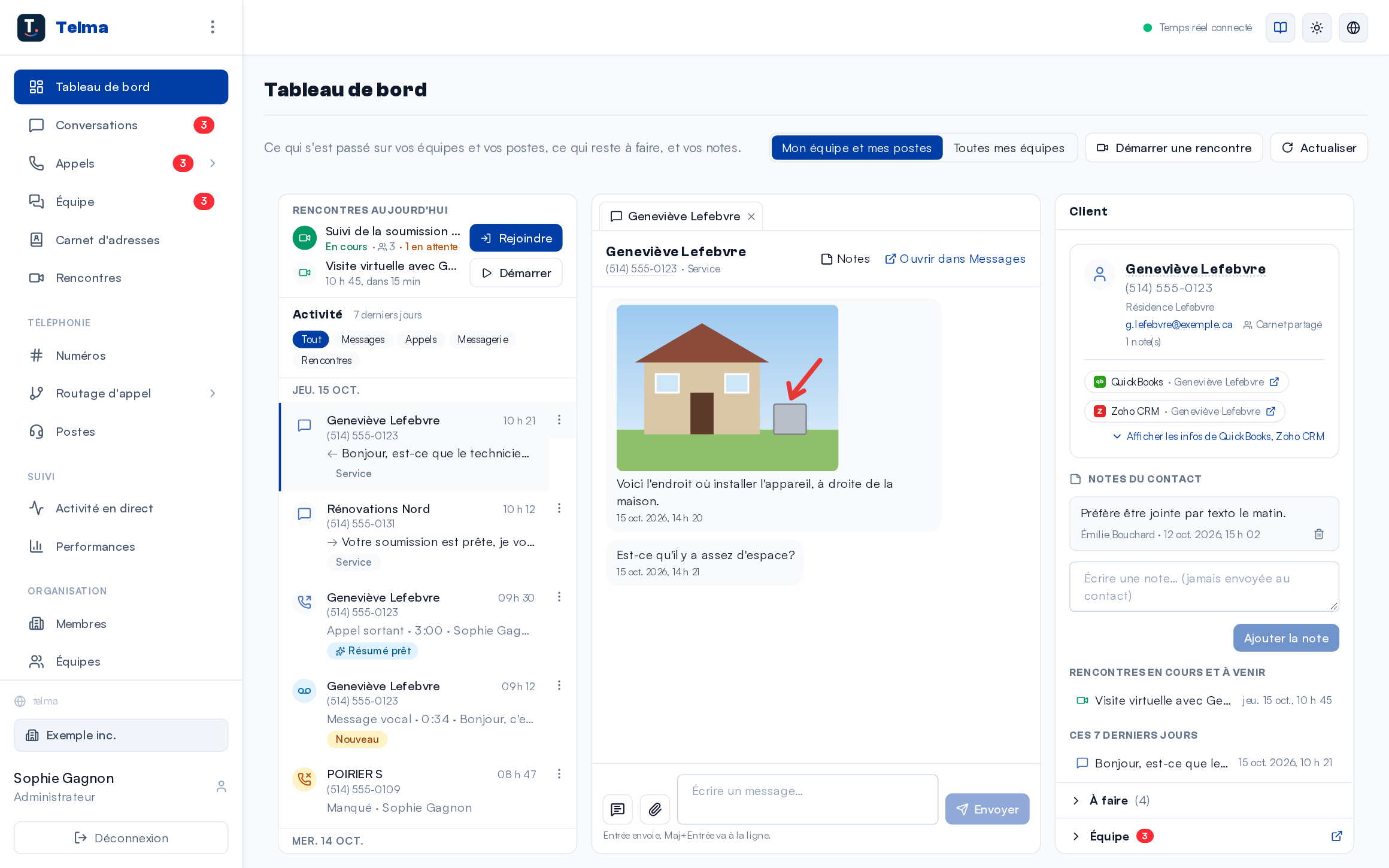The width and height of the screenshot is (1389, 868).
Task: Attach a file with paperclip icon
Action: (654, 809)
